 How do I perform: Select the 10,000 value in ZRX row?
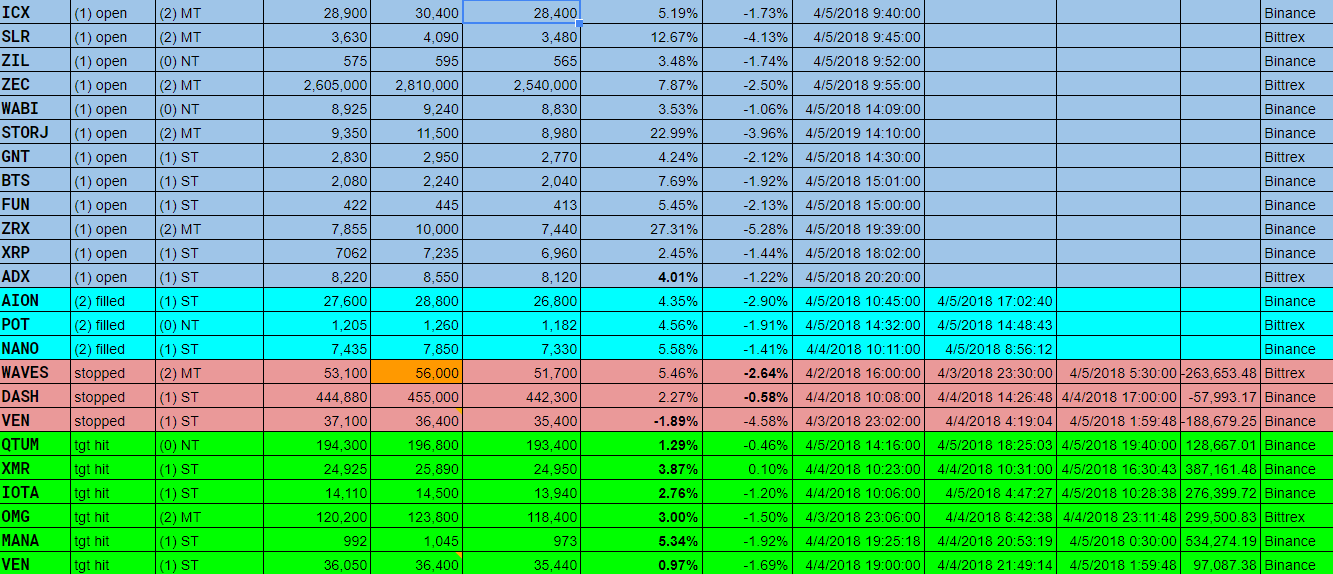pos(417,229)
